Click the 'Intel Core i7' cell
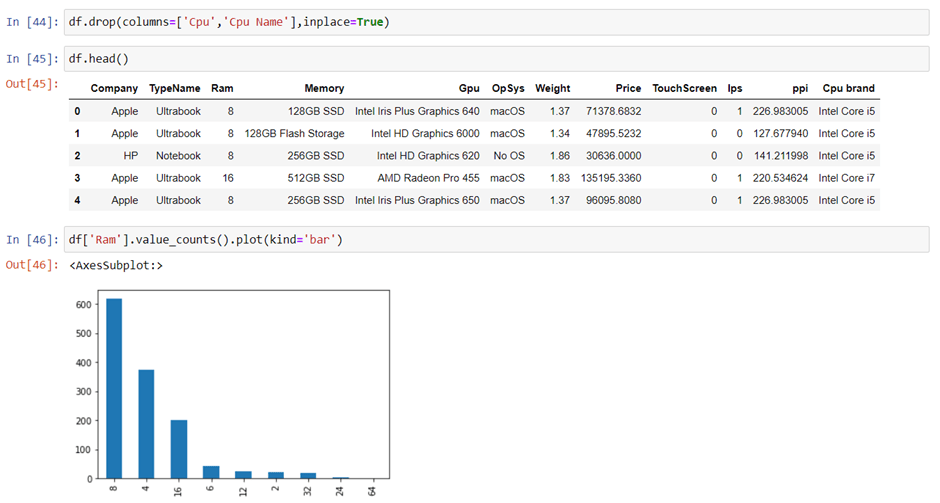The height and width of the screenshot is (503, 940). click(846, 178)
